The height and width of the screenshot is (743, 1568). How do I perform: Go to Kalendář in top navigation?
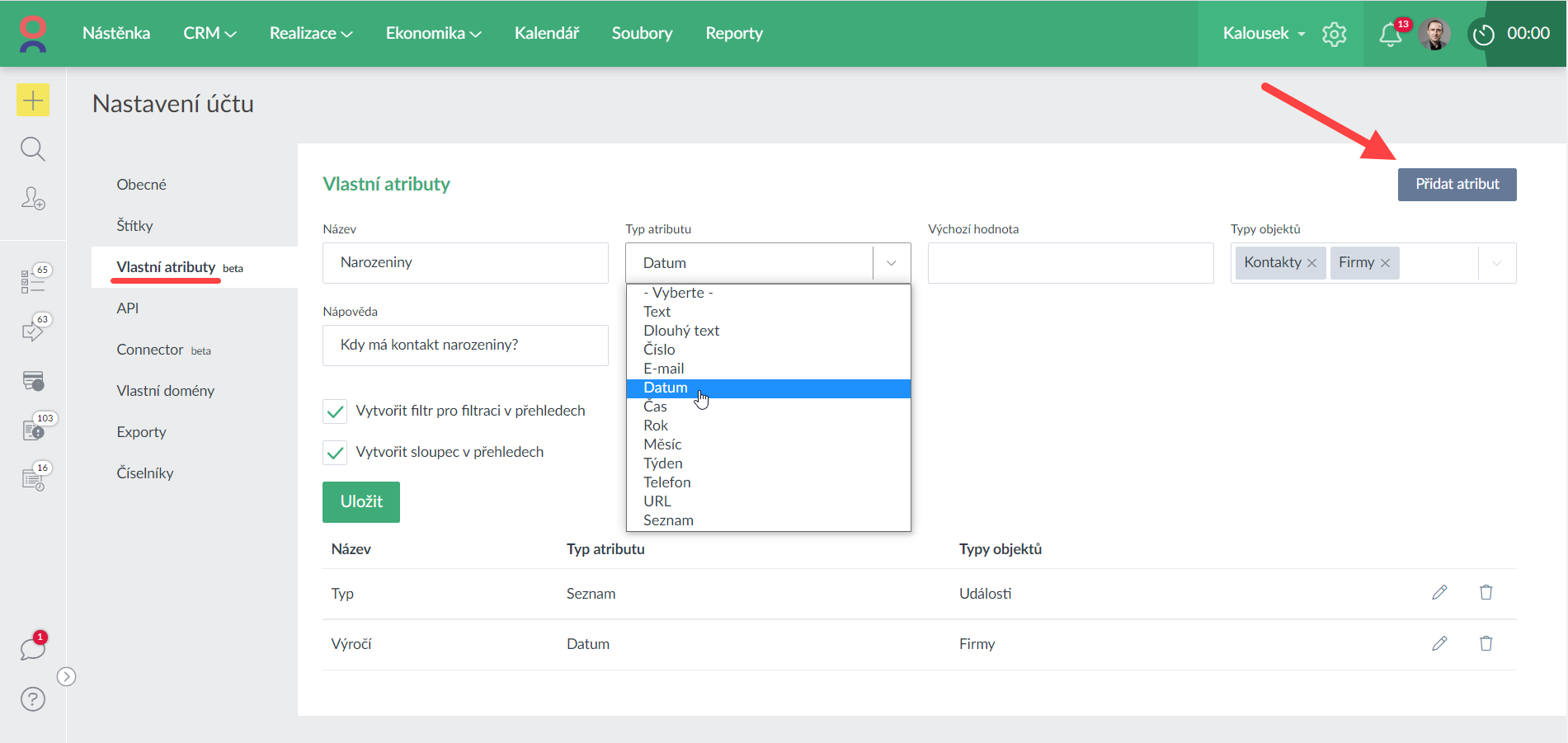[546, 33]
